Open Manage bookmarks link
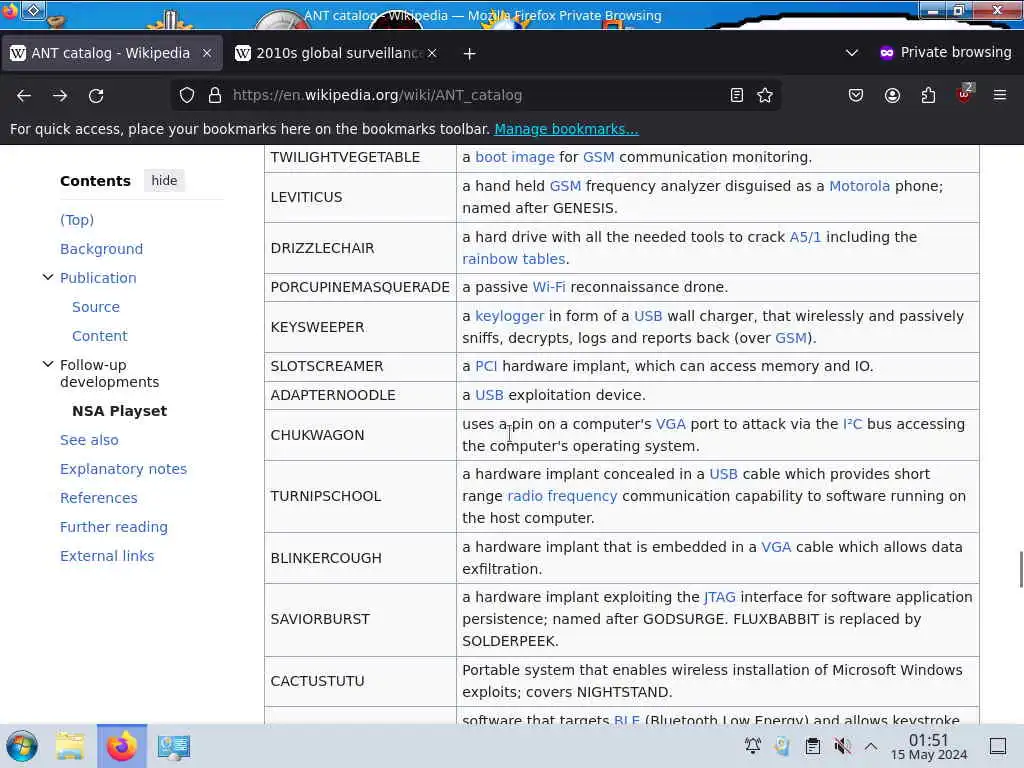This screenshot has width=1024, height=768. tap(566, 129)
